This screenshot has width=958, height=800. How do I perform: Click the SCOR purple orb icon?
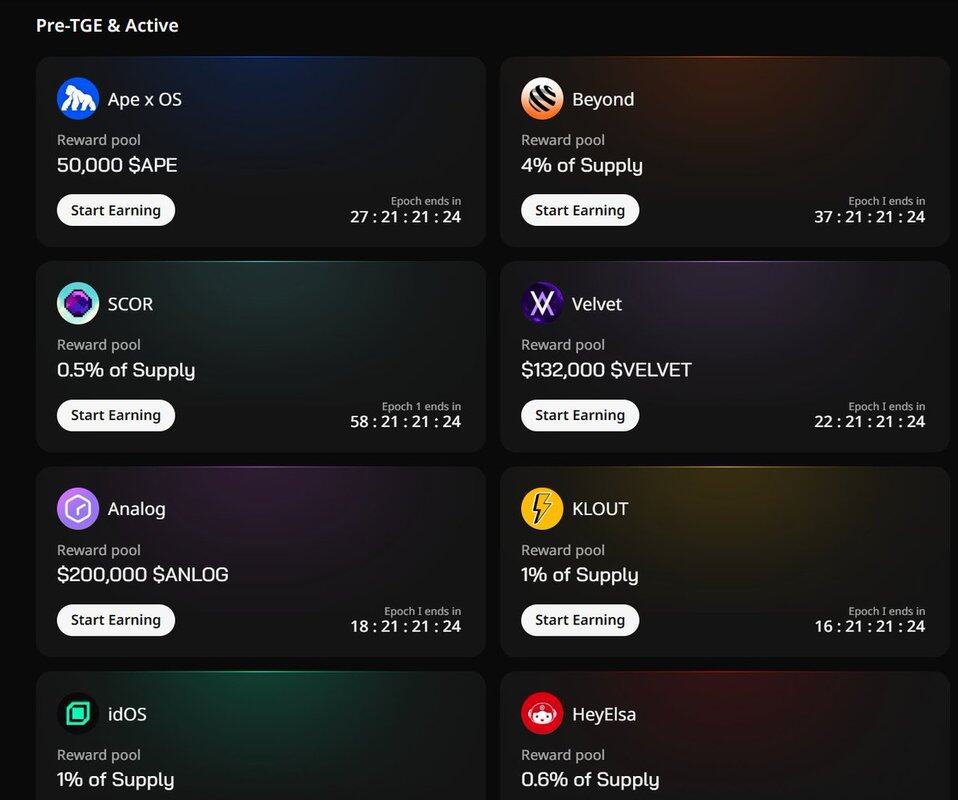click(x=78, y=304)
